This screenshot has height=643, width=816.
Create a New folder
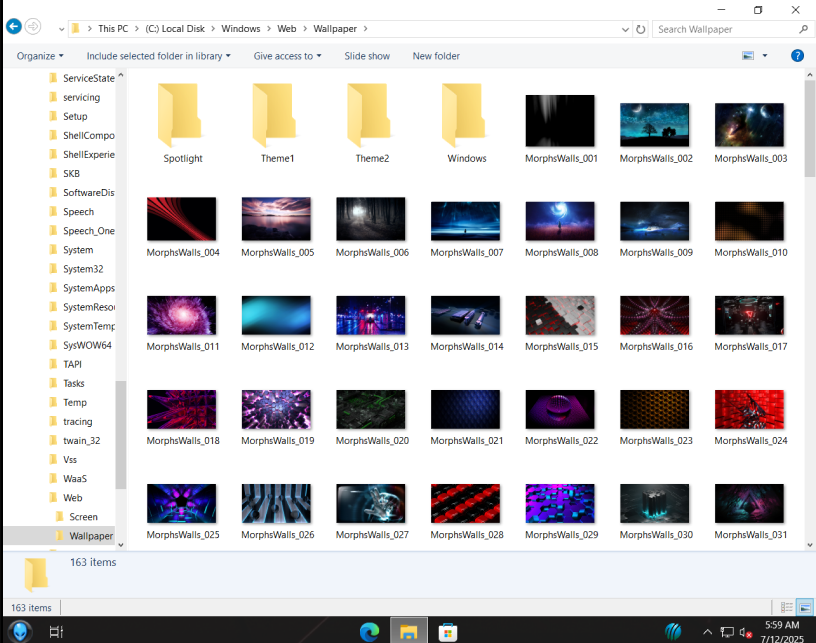tap(436, 56)
